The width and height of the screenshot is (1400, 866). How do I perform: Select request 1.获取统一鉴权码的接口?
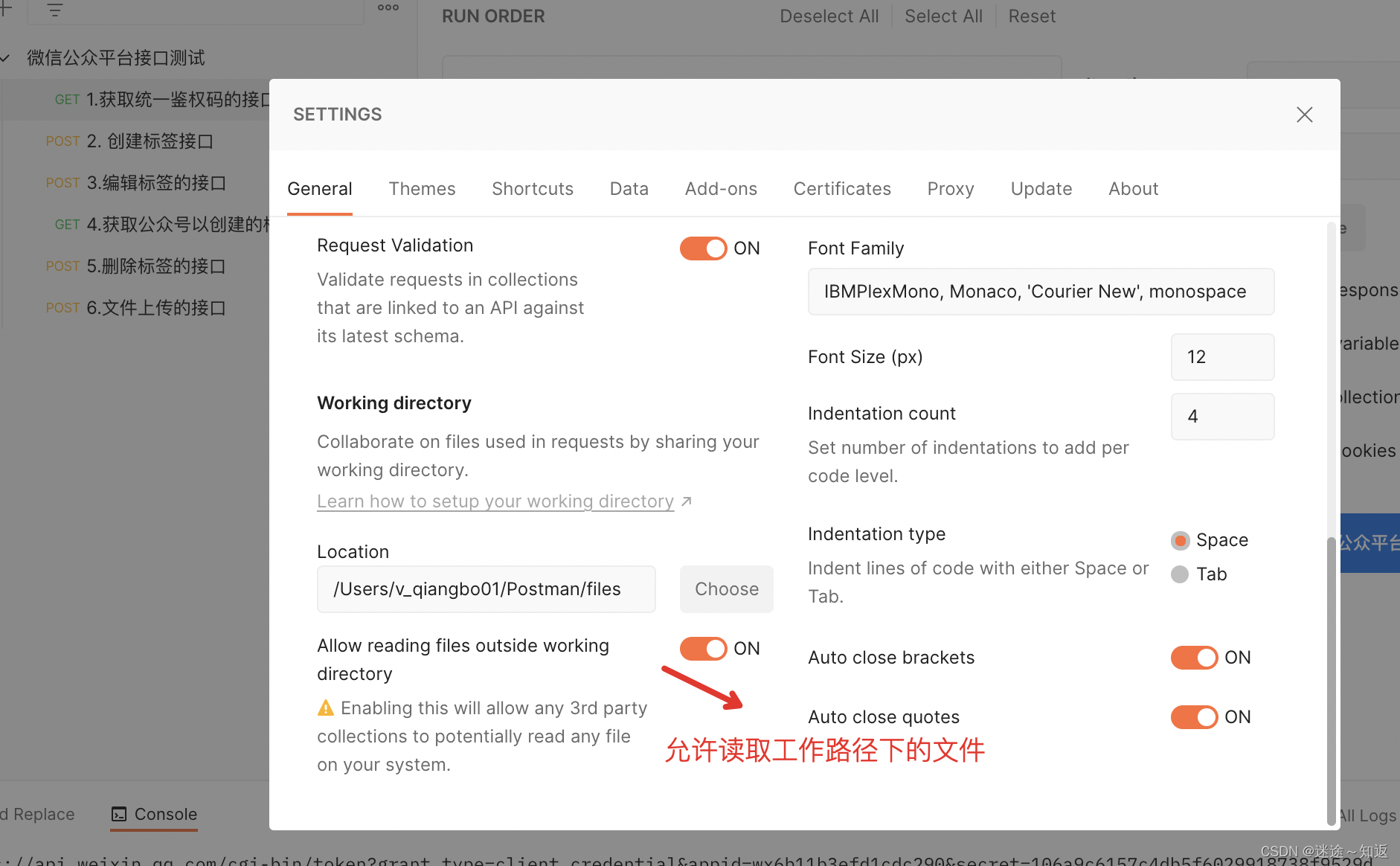click(135, 100)
